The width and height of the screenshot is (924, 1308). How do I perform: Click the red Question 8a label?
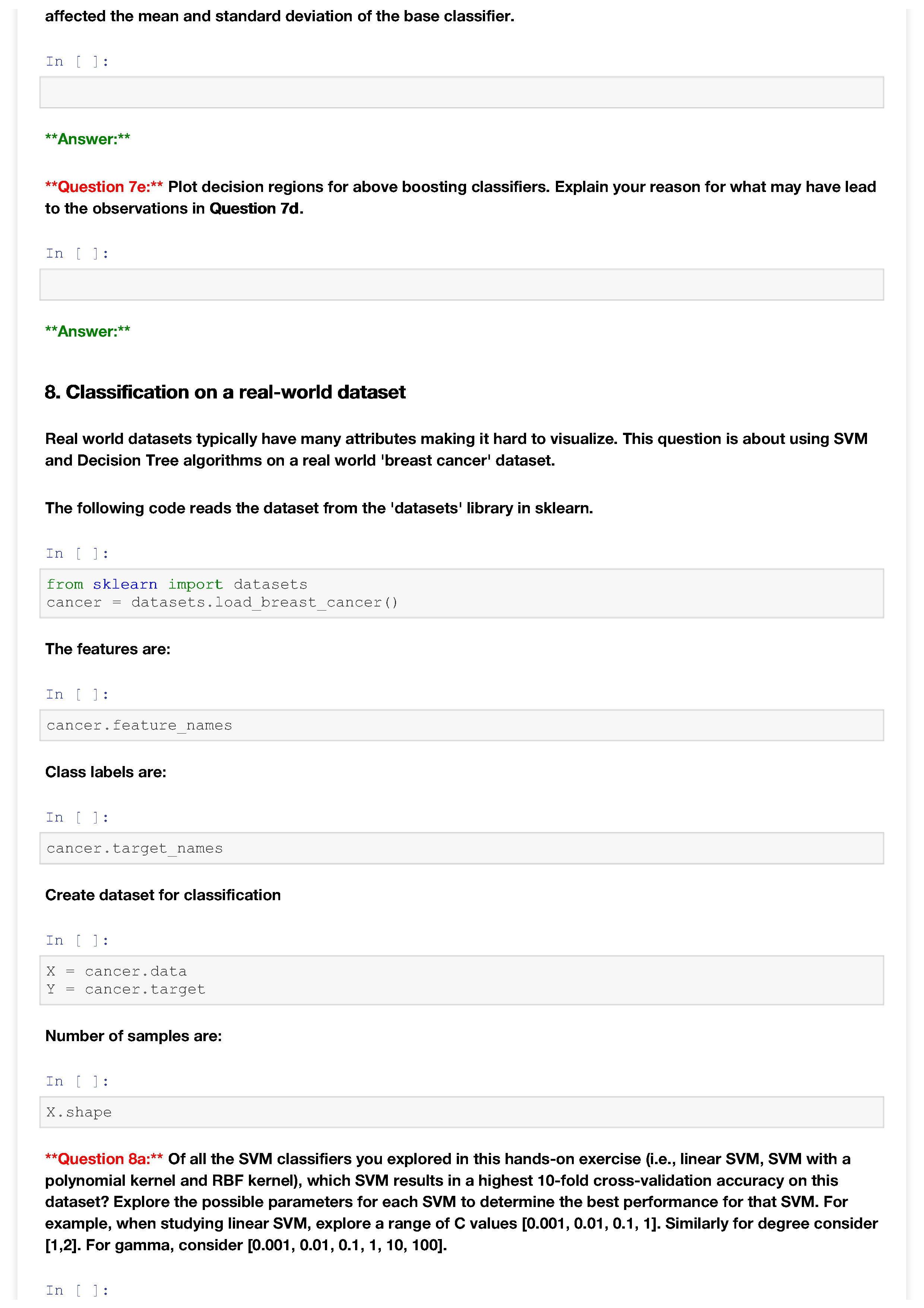point(104,1158)
